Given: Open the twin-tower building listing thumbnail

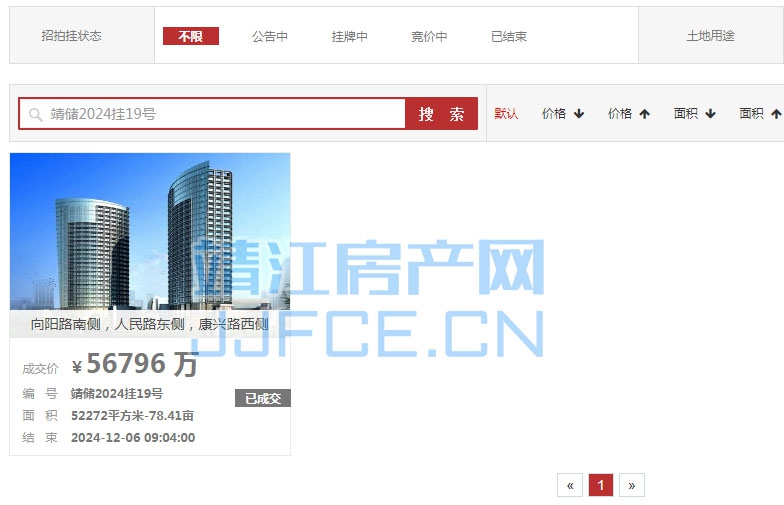Looking at the screenshot, I should coord(150,232).
